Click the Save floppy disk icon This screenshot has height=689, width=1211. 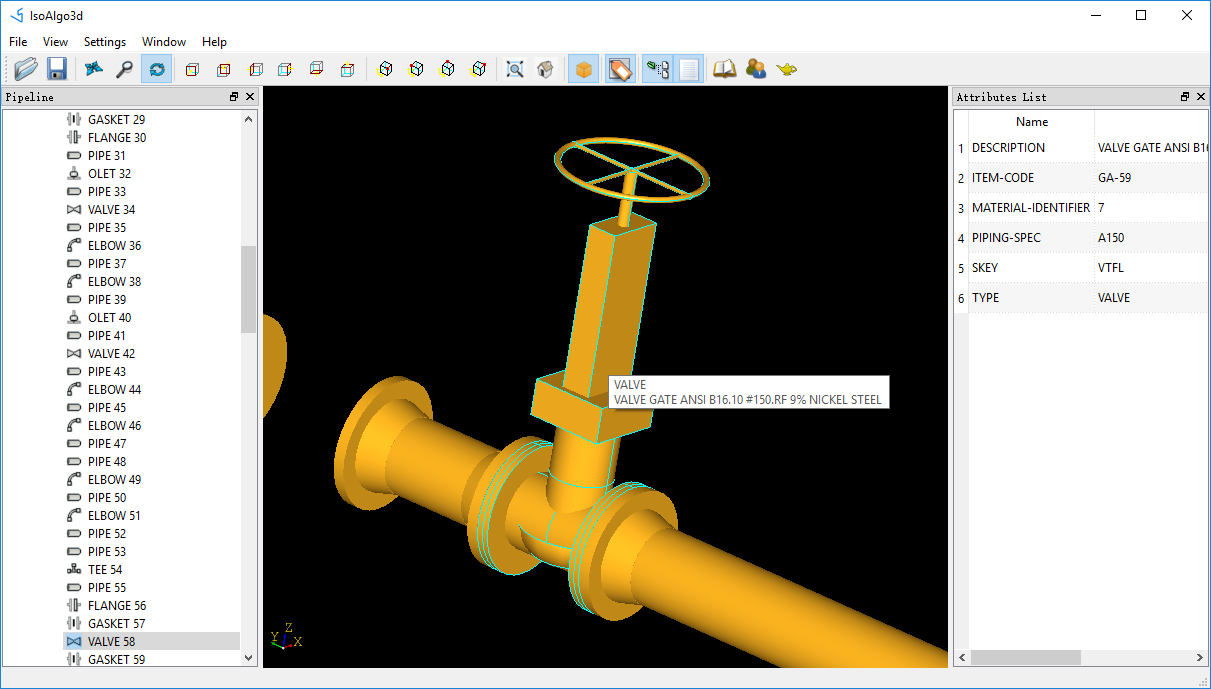pyautogui.click(x=57, y=69)
